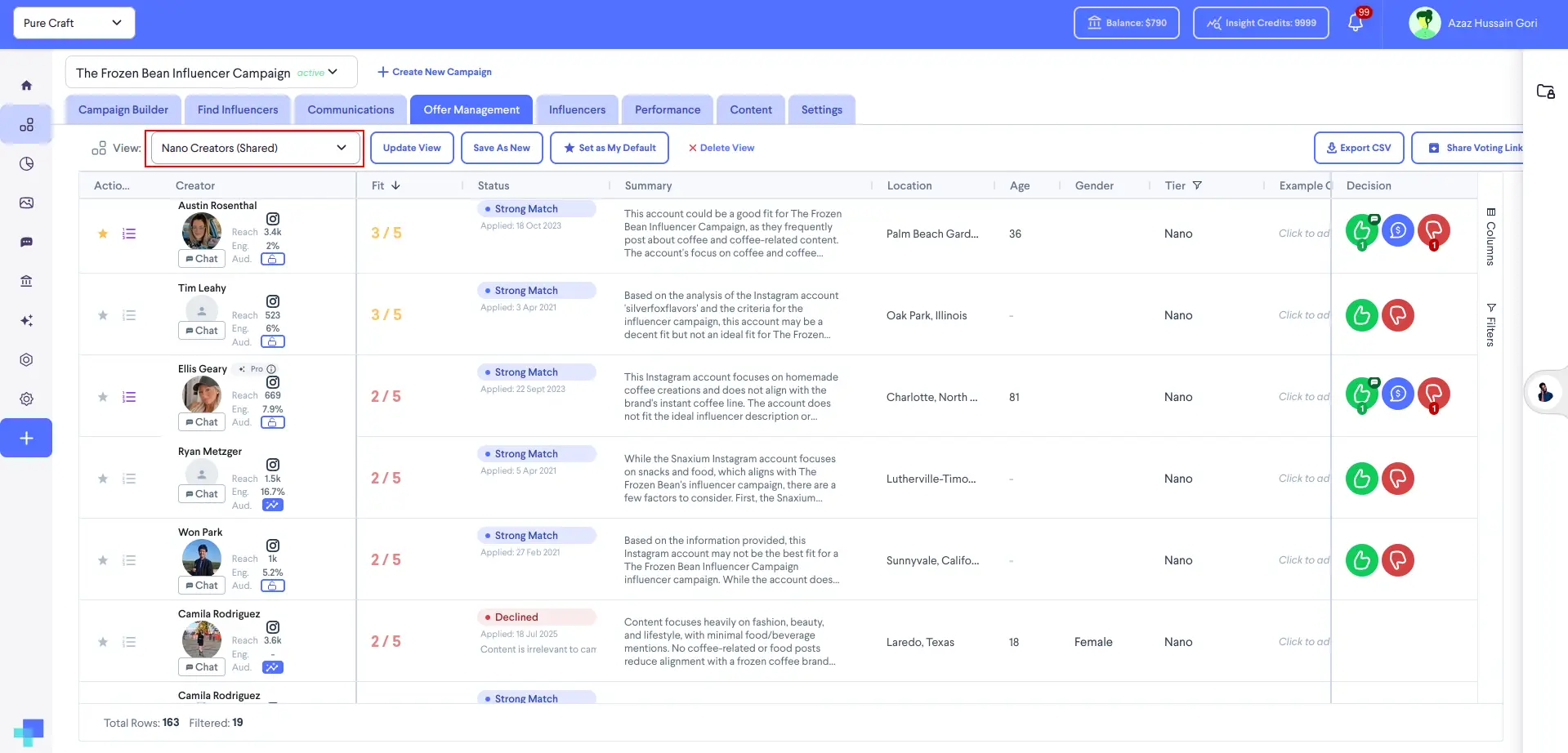Switch to Find Influencers tab
Screen dimensions: 1568x753
[238, 109]
